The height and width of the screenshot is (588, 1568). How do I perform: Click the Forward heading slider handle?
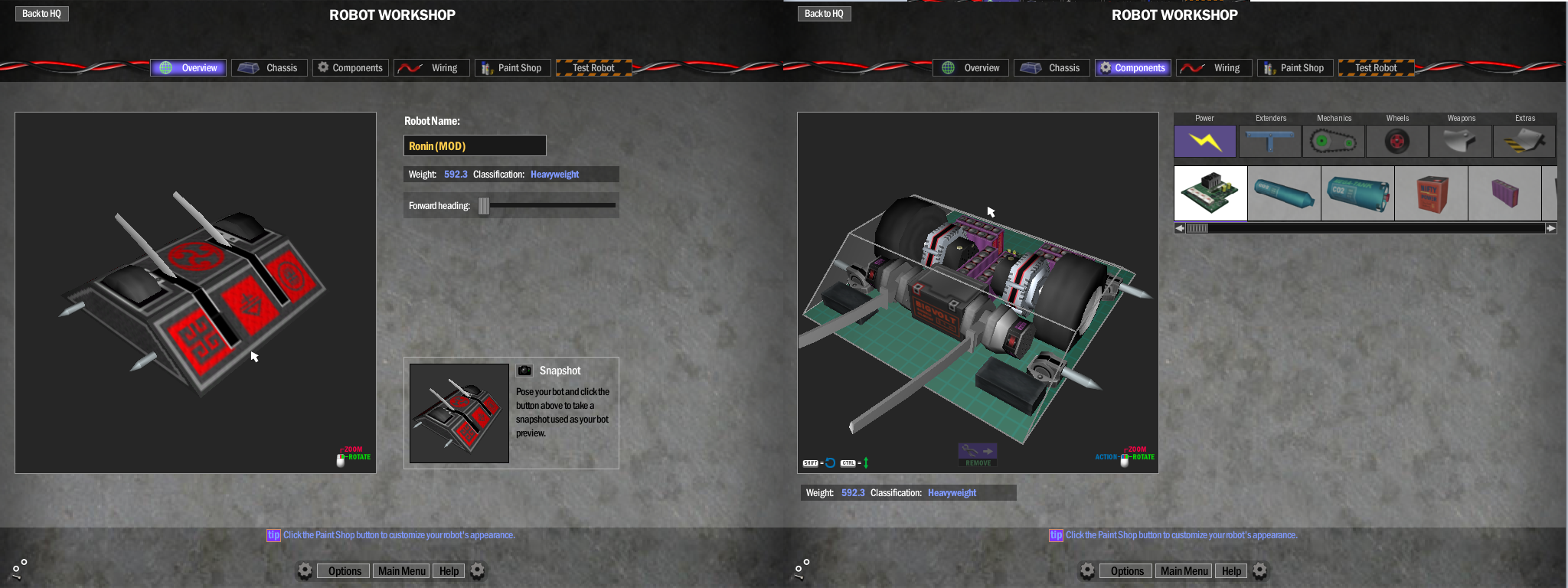click(483, 205)
